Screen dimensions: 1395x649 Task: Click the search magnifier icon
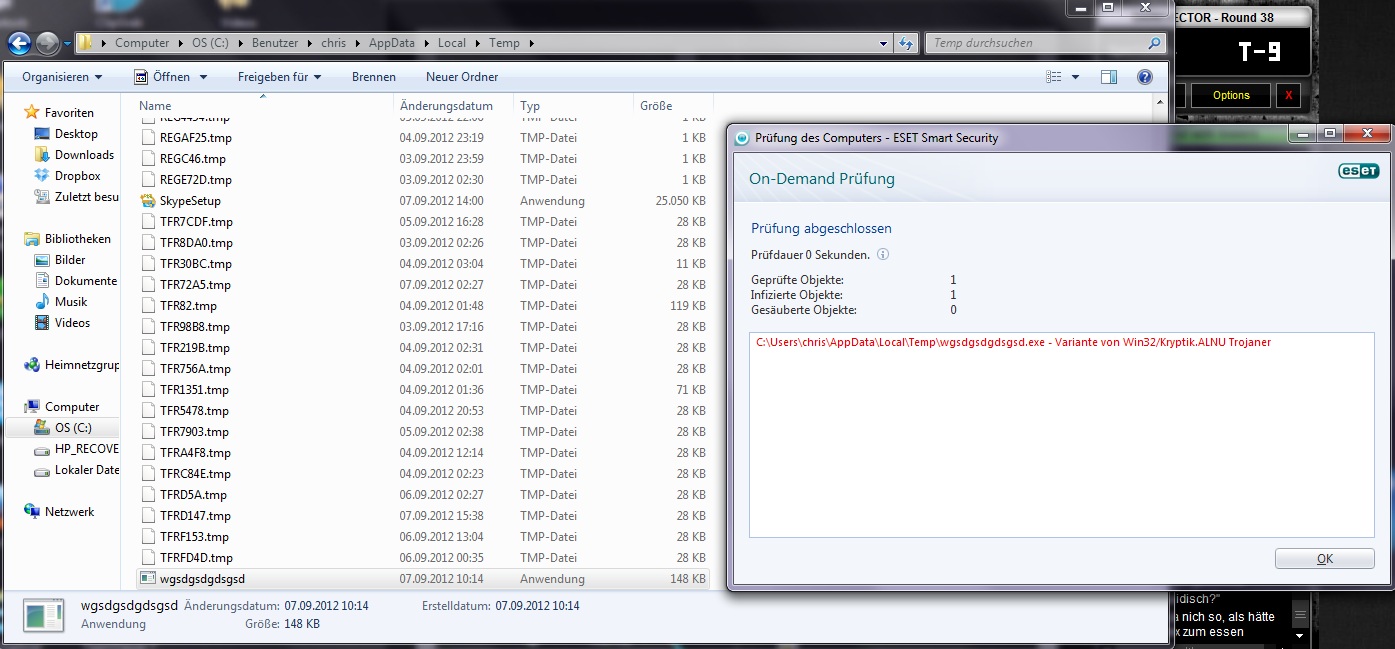[x=1155, y=43]
